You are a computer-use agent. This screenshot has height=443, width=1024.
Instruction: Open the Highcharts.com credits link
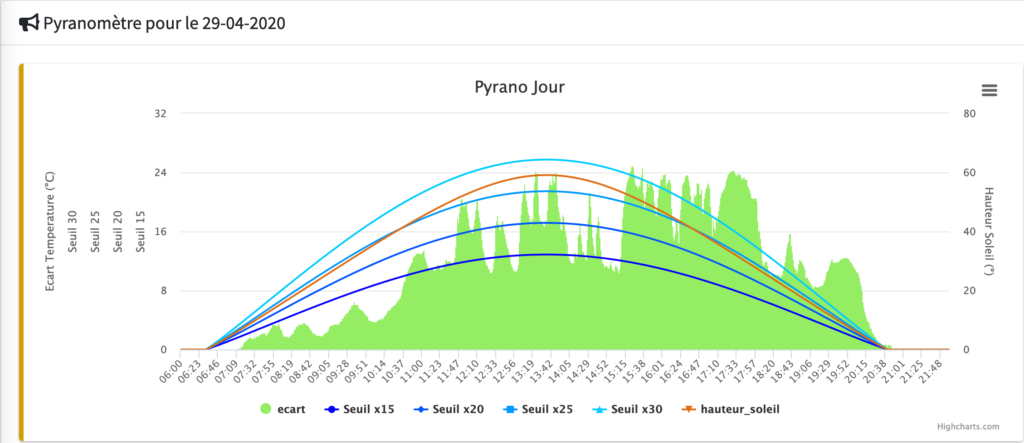click(x=965, y=427)
